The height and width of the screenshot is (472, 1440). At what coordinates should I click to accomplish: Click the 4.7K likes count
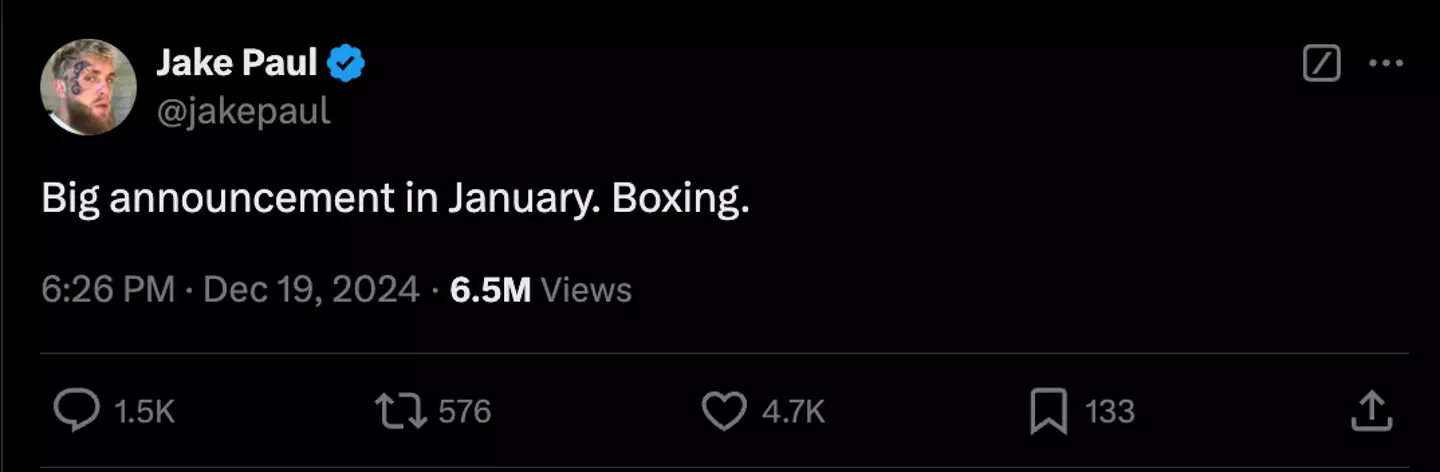pos(793,411)
